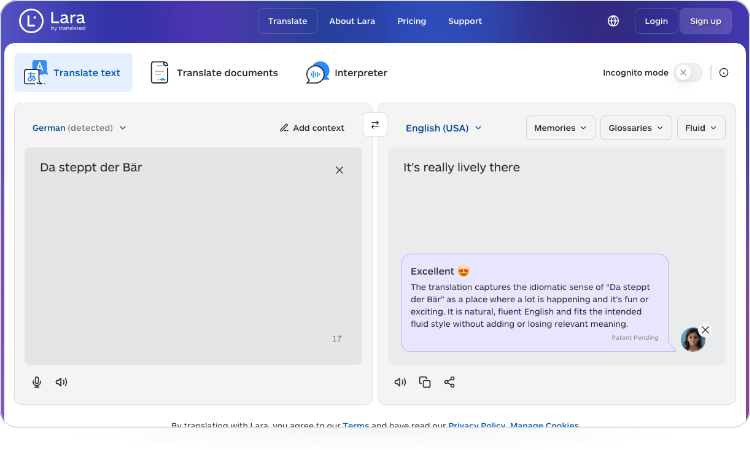Click the assistant avatar photo
The width and height of the screenshot is (750, 450).
(x=692, y=340)
